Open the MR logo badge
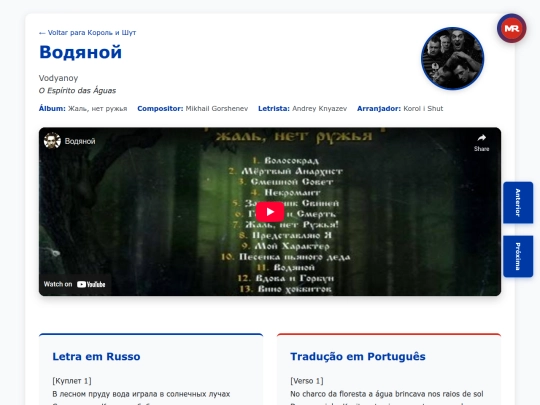This screenshot has height=405, width=540. pyautogui.click(x=511, y=28)
